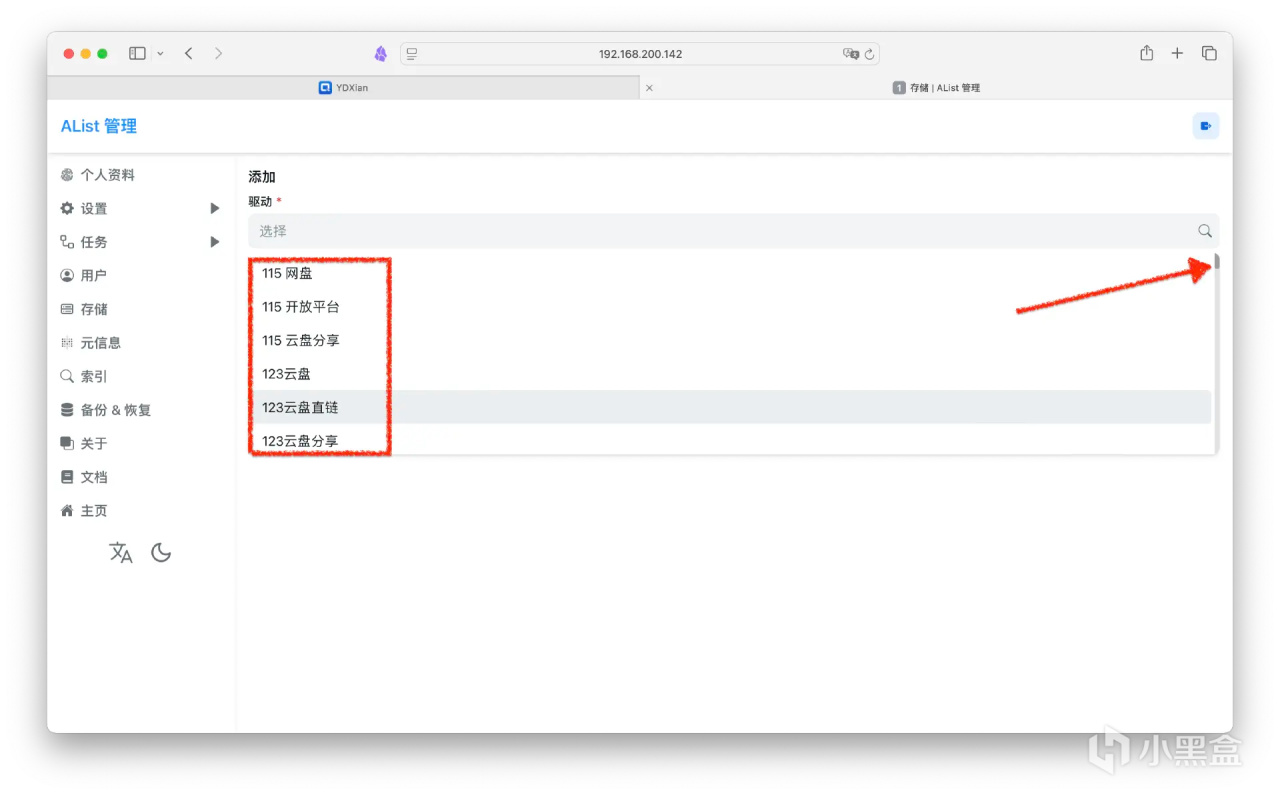Screen dimensions: 1280x795
Task: Click the logout icon in AList header
Action: 1206,126
